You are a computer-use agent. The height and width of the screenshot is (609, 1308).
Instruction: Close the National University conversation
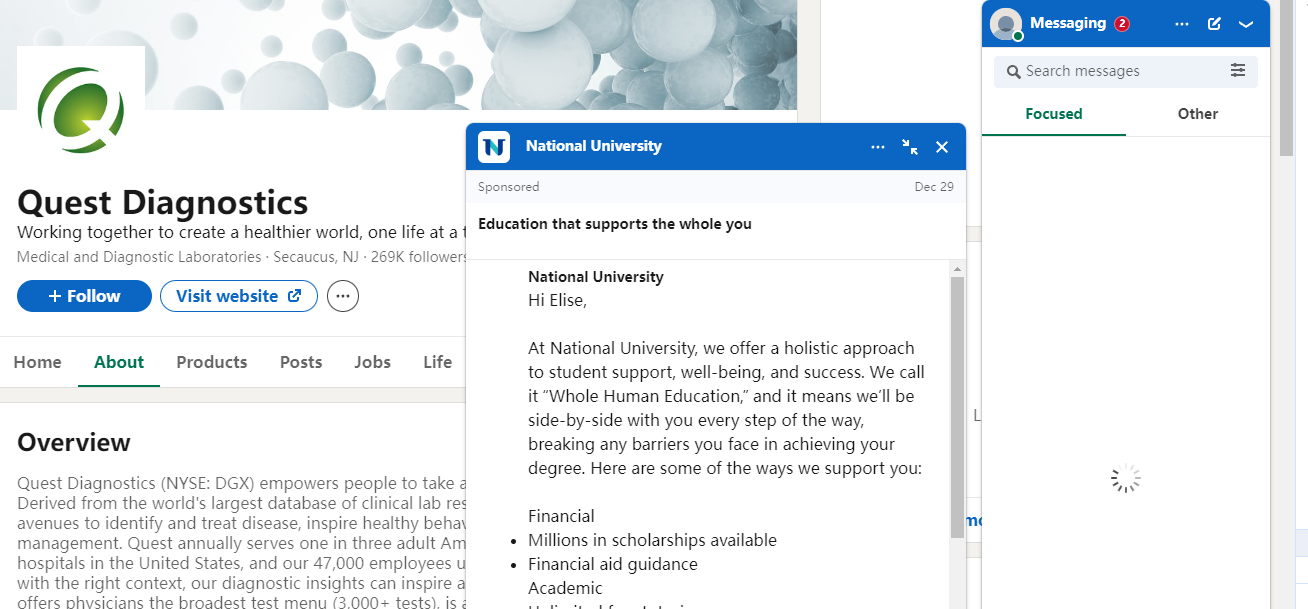pos(942,147)
